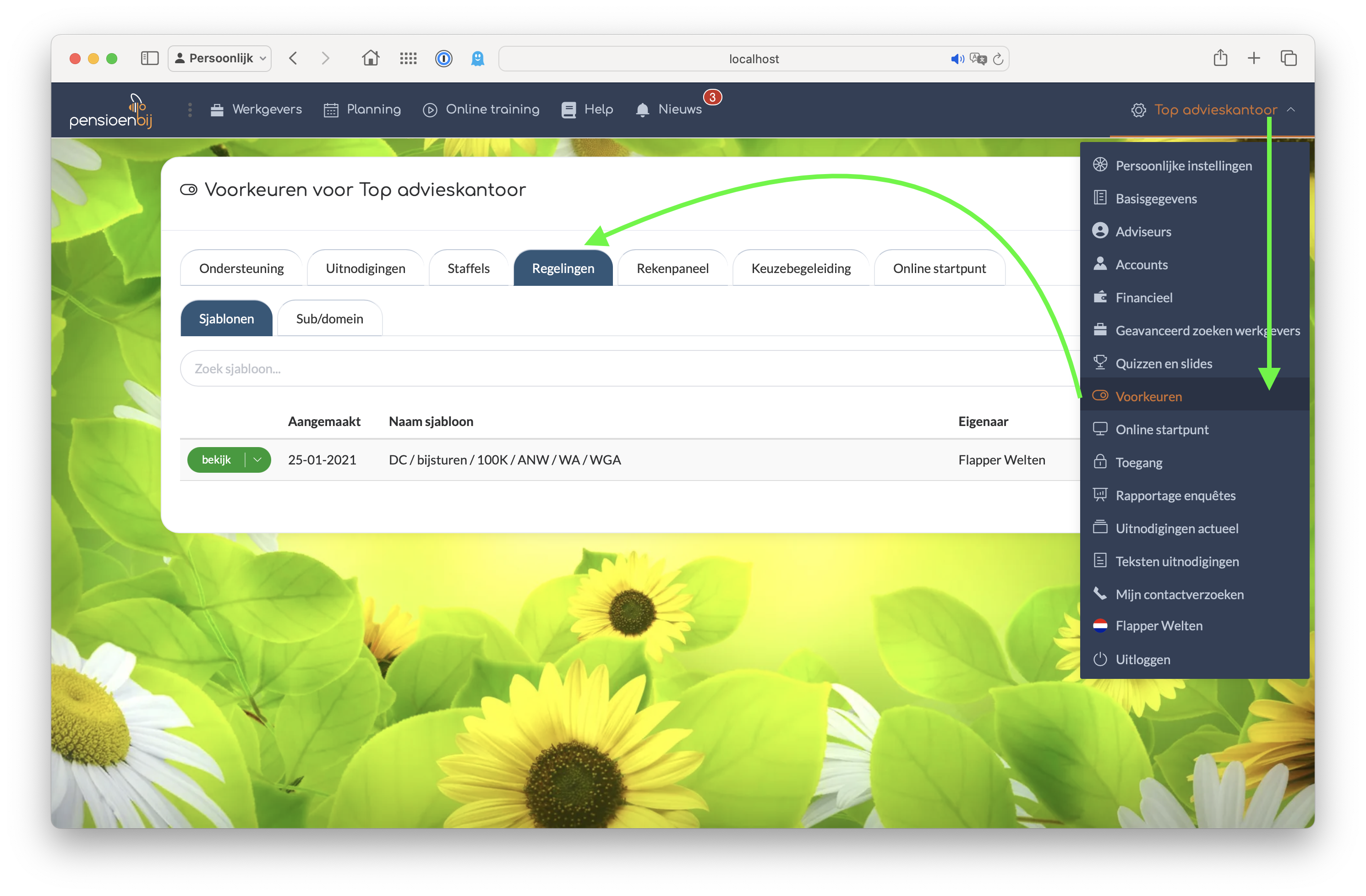Select the Sjablonen sub-tab
Viewport: 1366px width, 896px height.
(226, 318)
